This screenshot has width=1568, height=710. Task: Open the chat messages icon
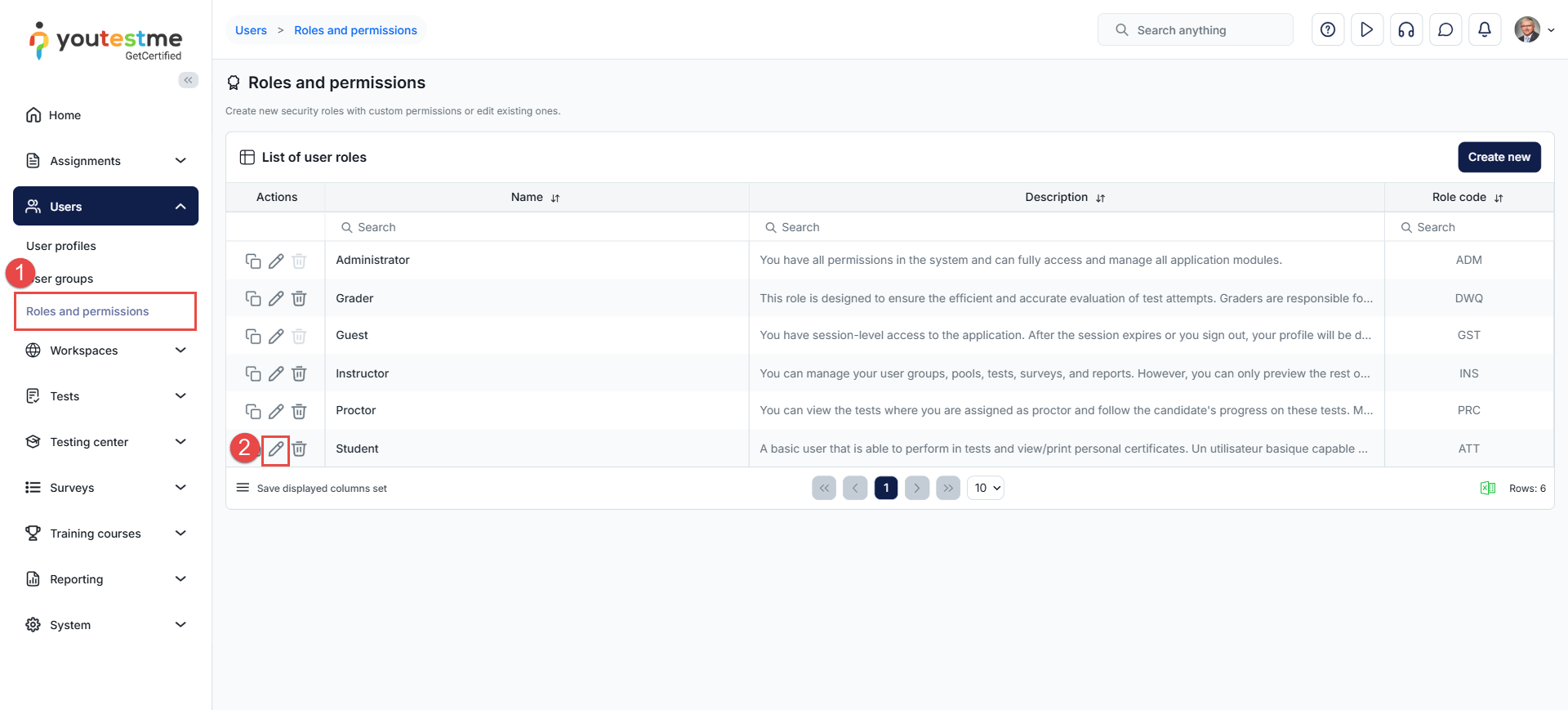pos(1445,30)
